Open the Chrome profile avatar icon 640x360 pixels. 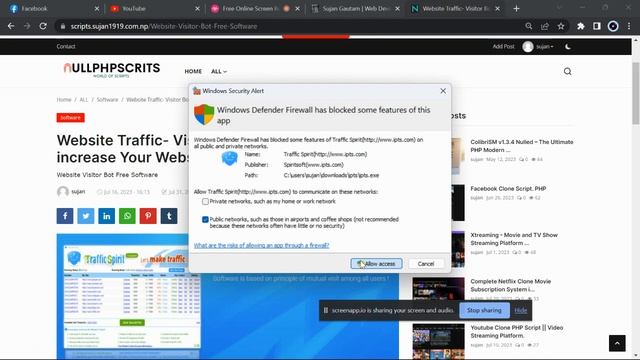[x=613, y=26]
